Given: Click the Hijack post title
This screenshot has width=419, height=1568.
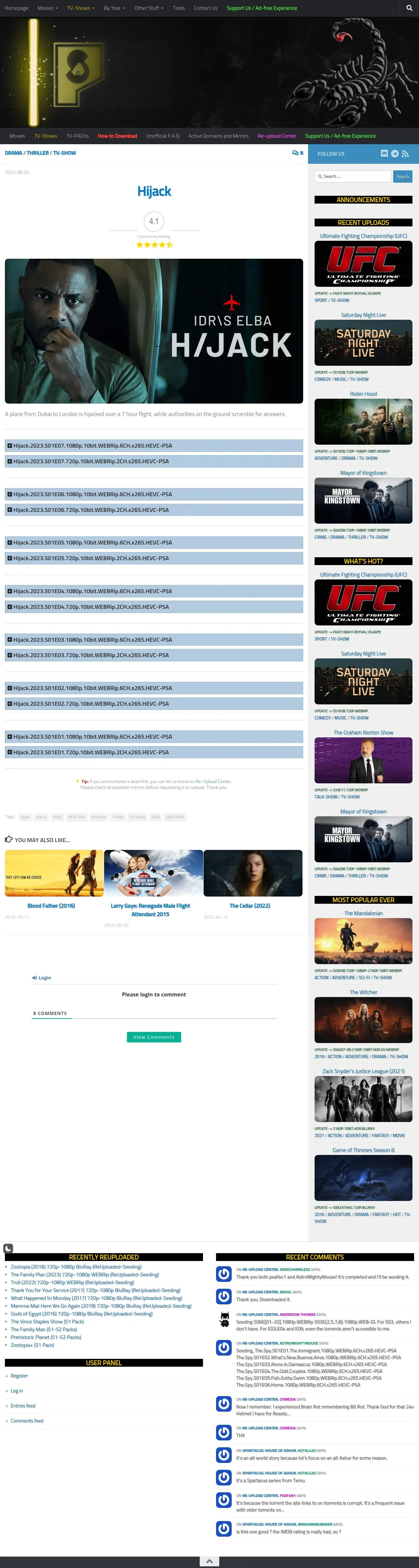Looking at the screenshot, I should pos(154,191).
